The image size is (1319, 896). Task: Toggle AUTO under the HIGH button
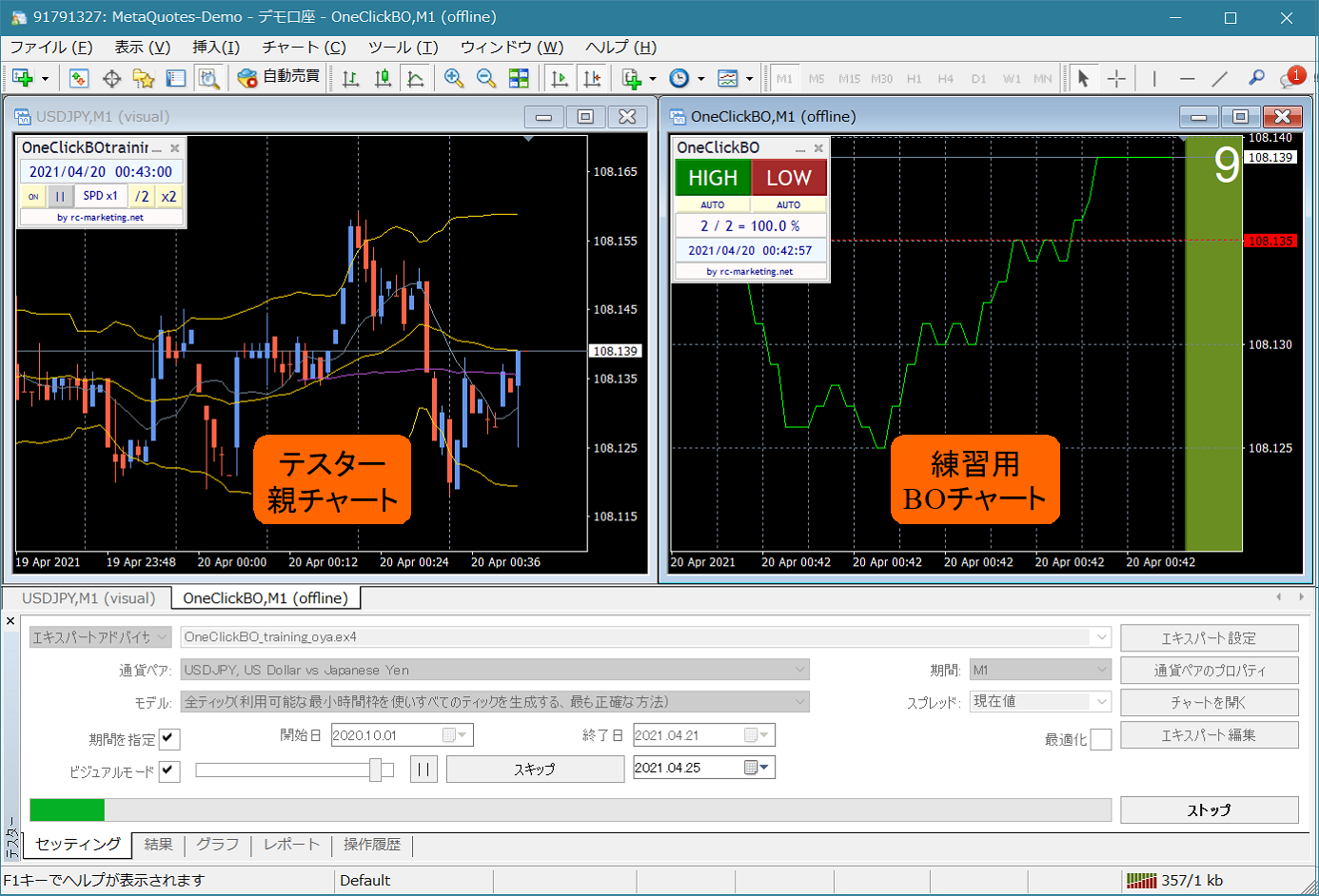click(x=713, y=205)
